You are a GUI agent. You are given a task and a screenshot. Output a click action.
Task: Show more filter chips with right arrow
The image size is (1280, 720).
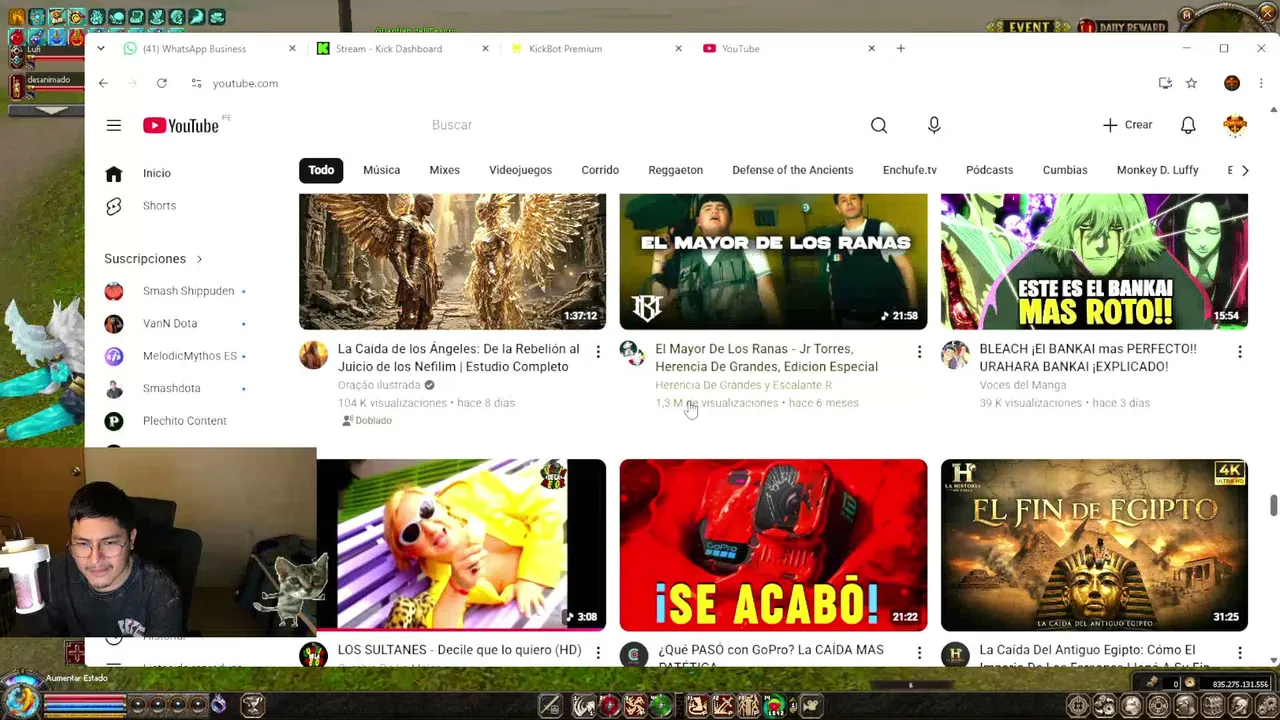click(1245, 170)
